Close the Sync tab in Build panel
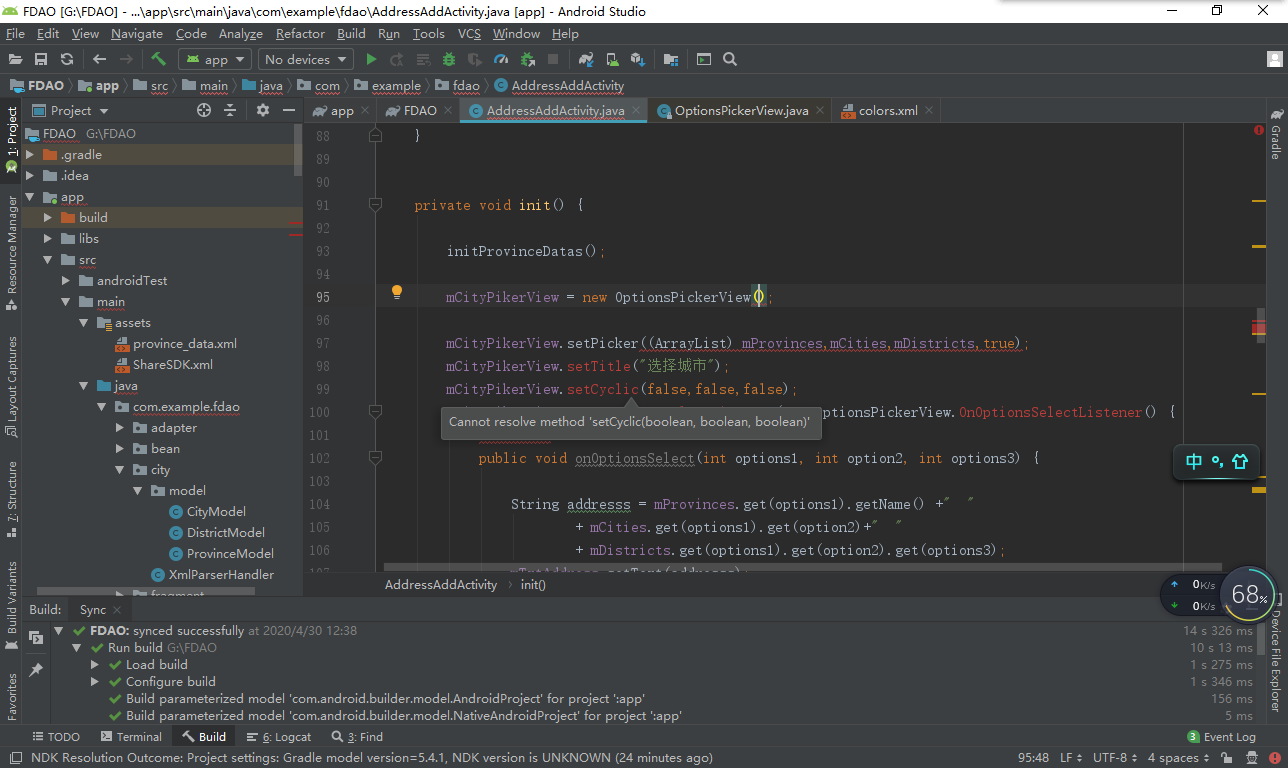The image size is (1288, 768). (x=118, y=610)
